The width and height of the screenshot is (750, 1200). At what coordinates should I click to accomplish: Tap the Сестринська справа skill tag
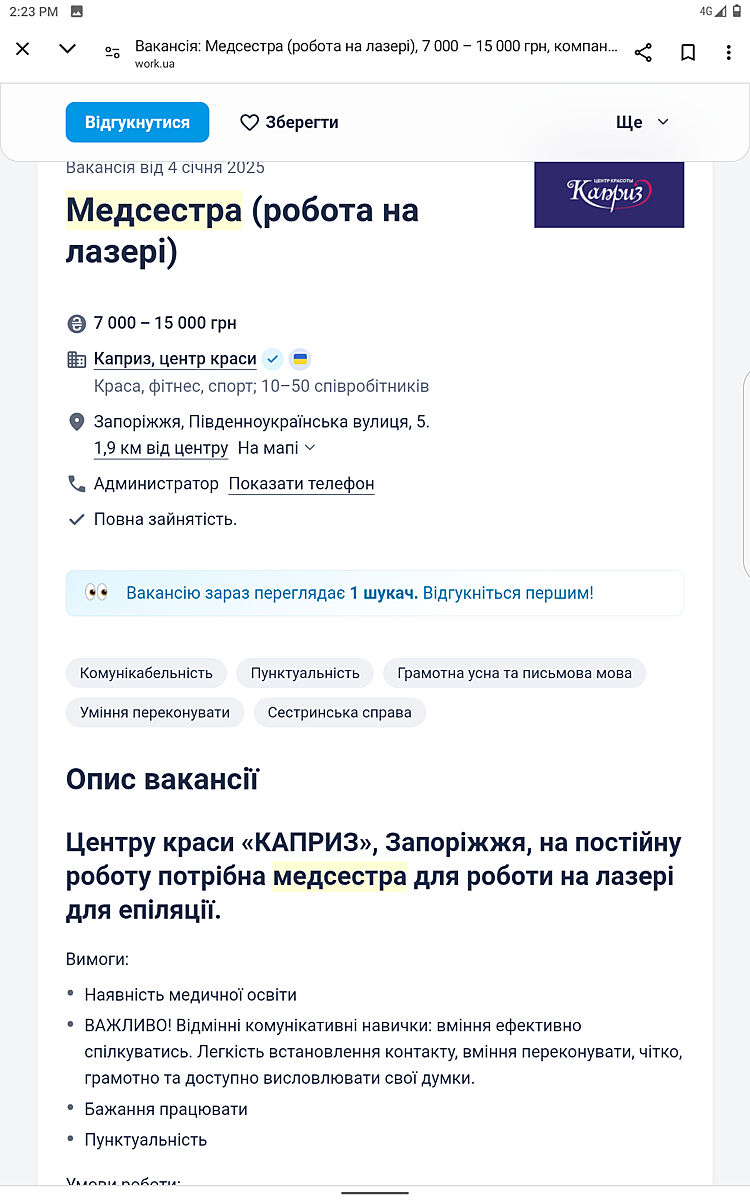tap(339, 713)
